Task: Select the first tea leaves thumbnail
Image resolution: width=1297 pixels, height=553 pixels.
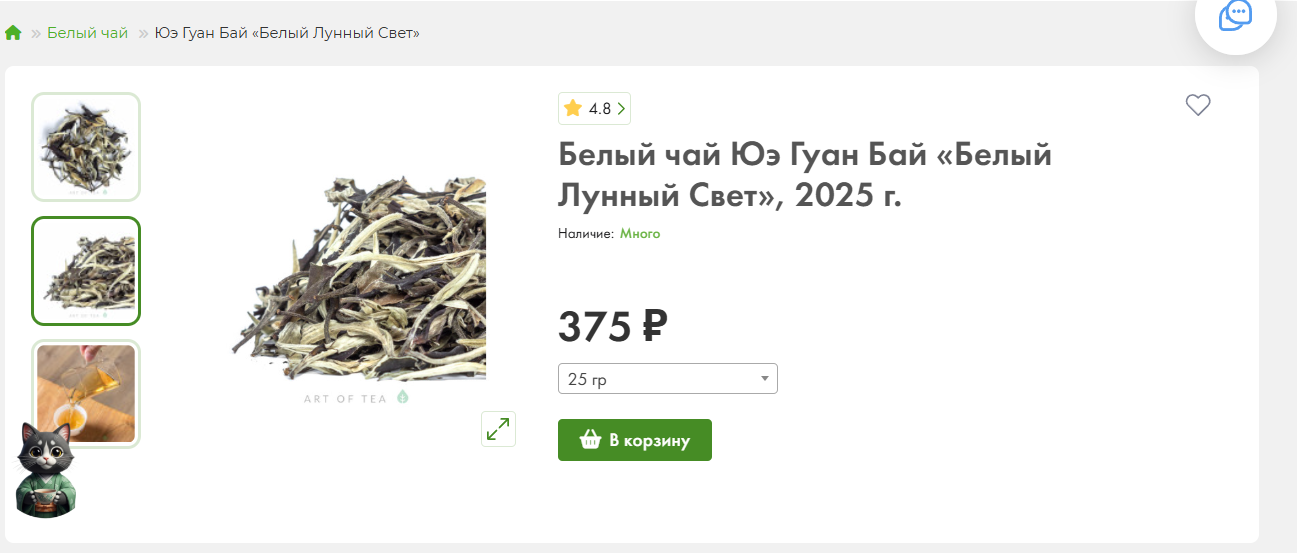Action: point(86,147)
